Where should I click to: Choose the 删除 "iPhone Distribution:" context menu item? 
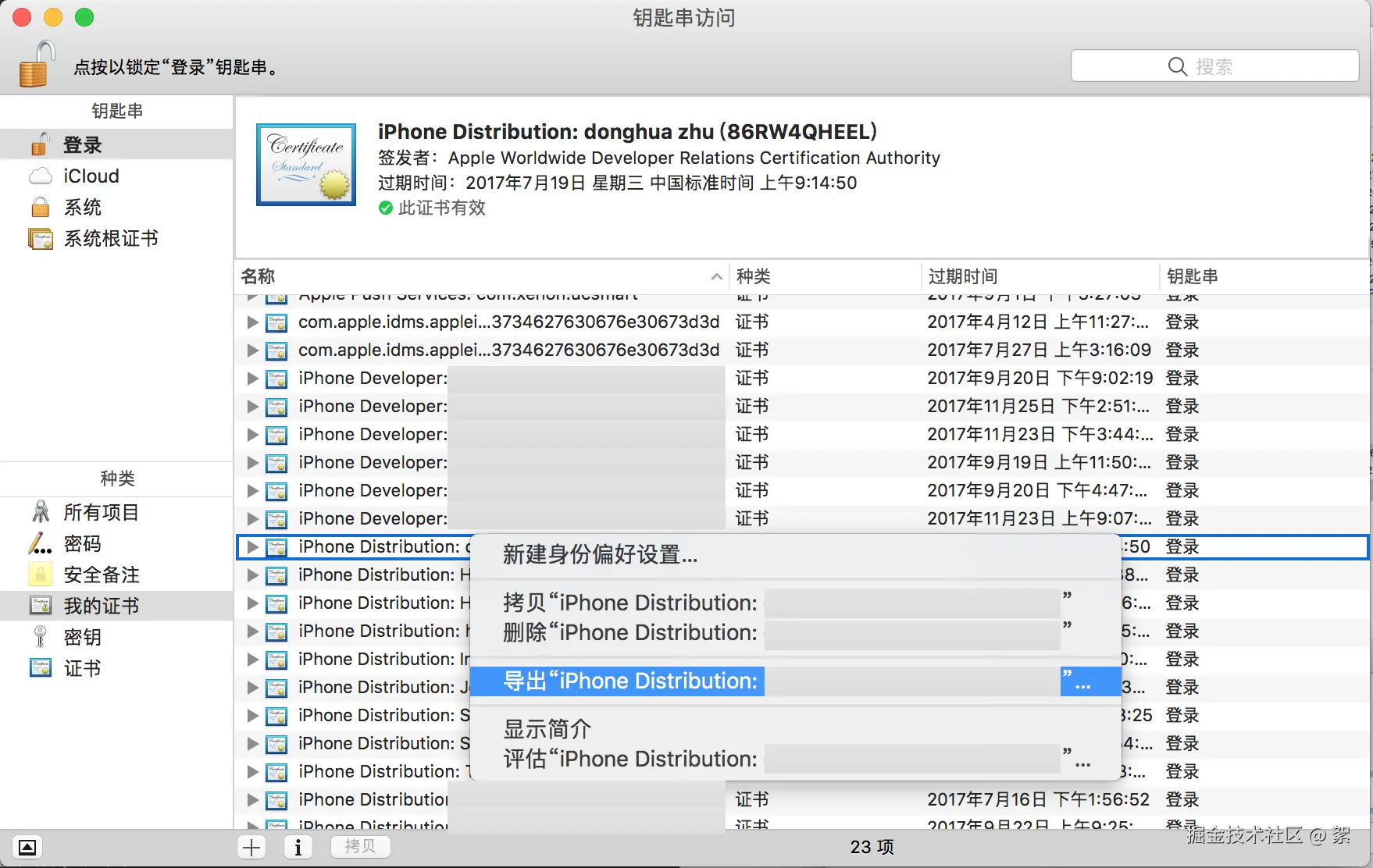coord(795,632)
